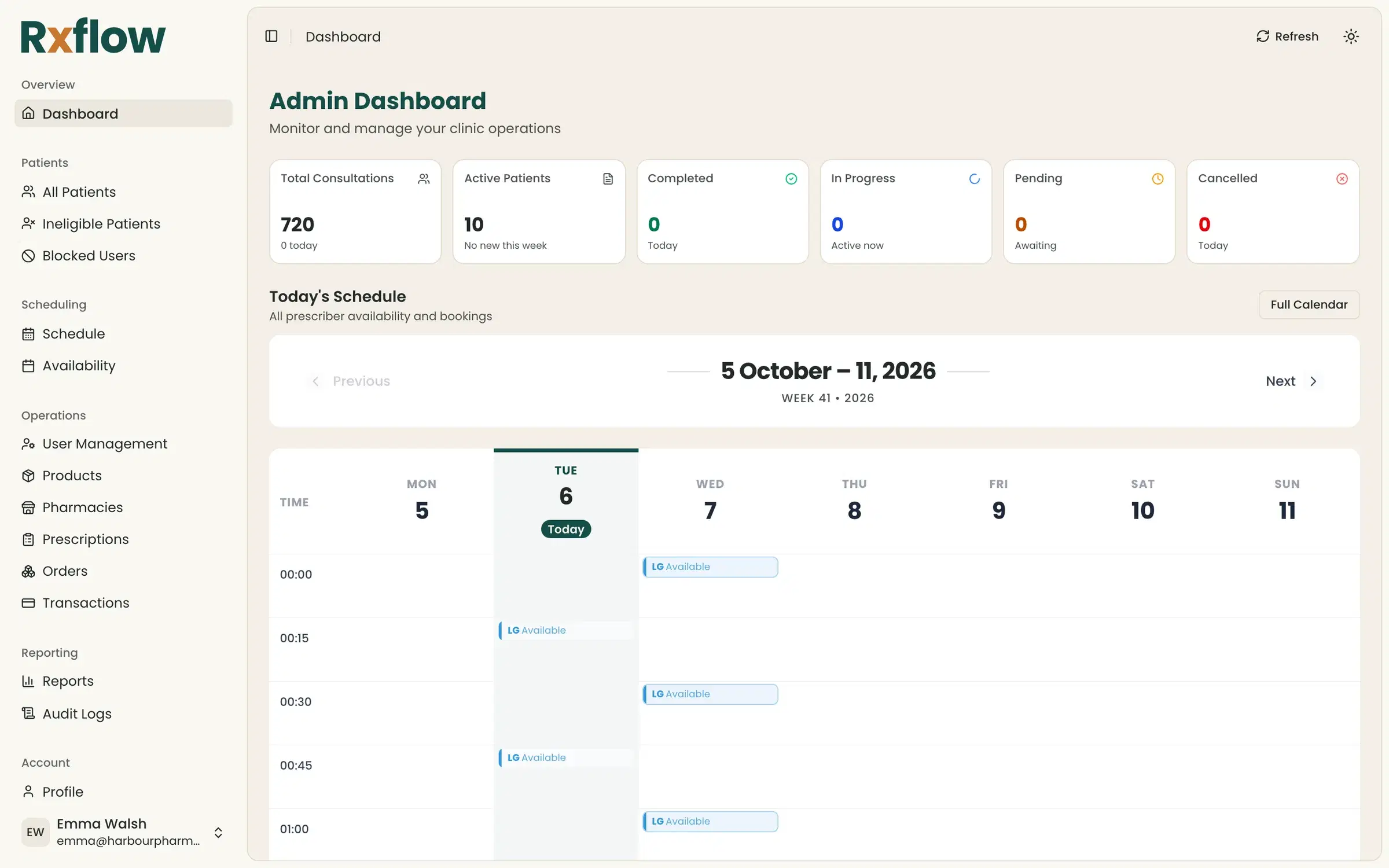
Task: Click the Total Consultations card icon
Action: pos(424,179)
